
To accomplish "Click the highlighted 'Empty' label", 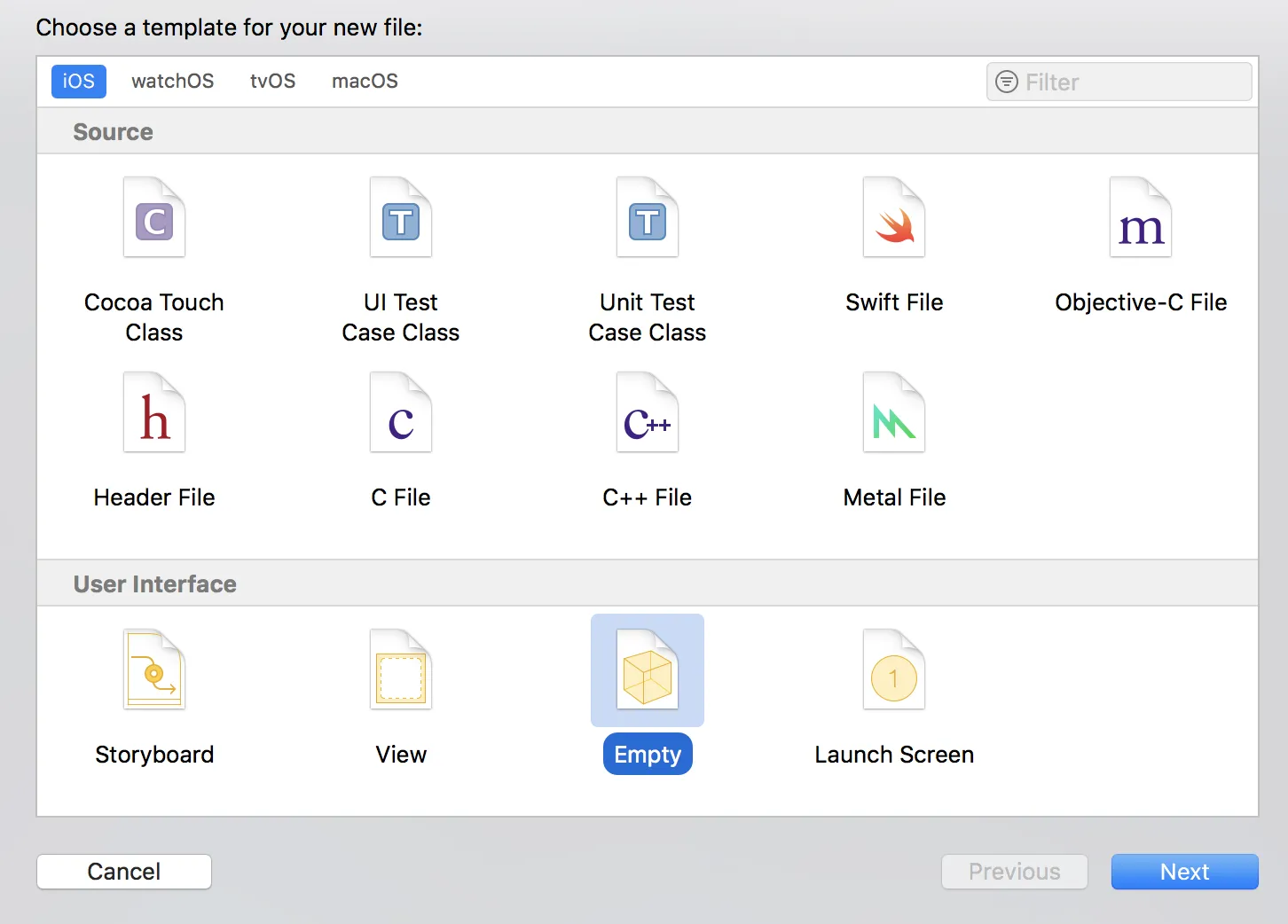I will point(648,755).
